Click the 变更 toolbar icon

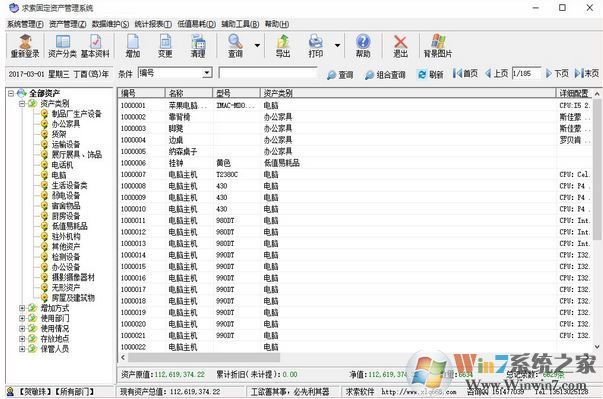click(165, 46)
